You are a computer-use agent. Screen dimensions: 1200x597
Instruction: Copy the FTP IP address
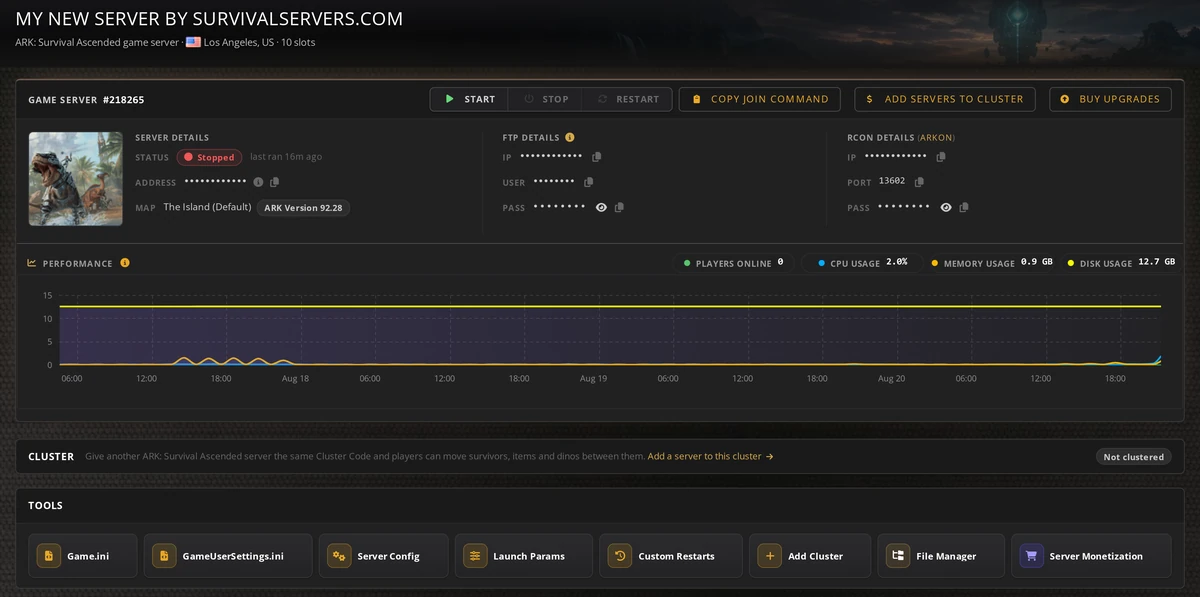point(597,157)
